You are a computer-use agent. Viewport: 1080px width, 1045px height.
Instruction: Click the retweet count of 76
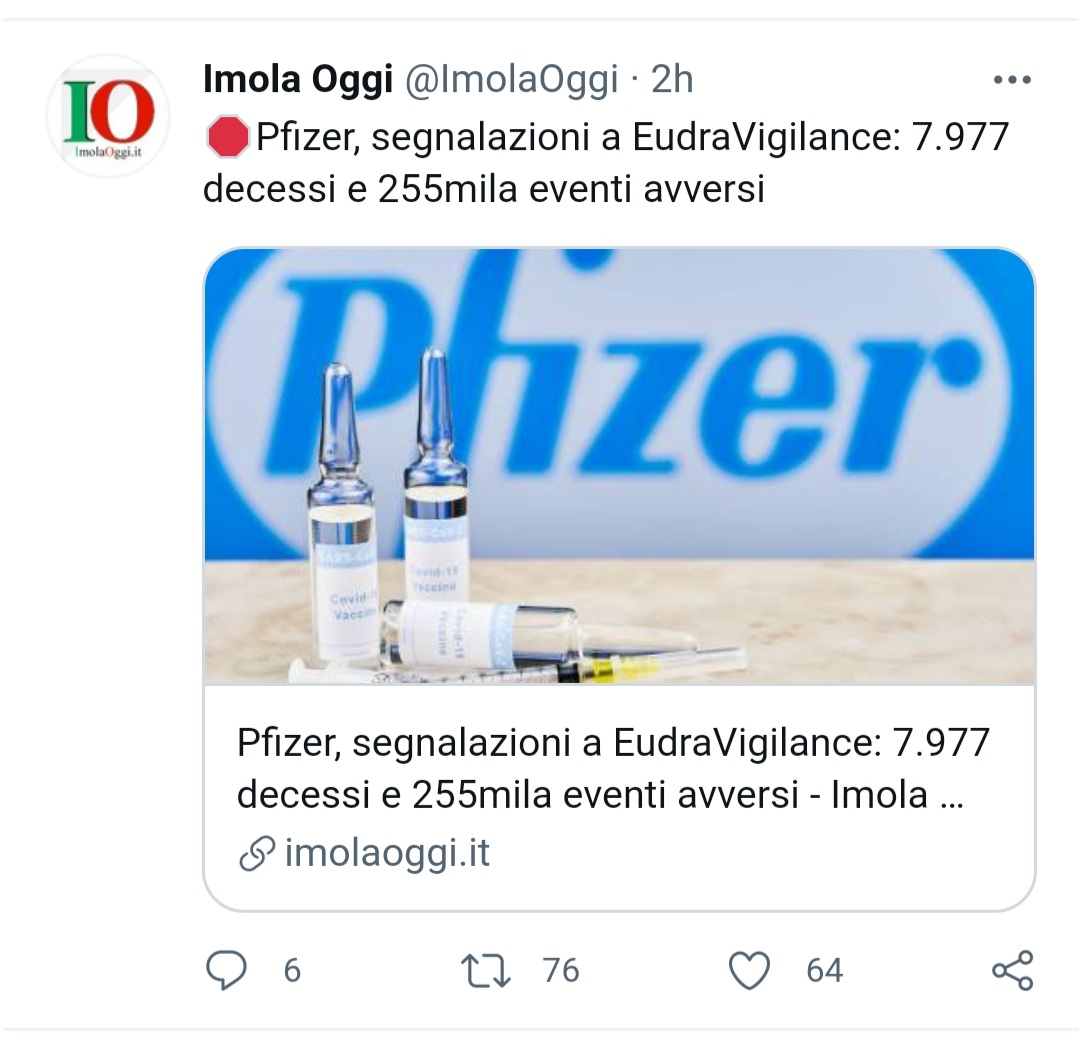click(x=561, y=971)
